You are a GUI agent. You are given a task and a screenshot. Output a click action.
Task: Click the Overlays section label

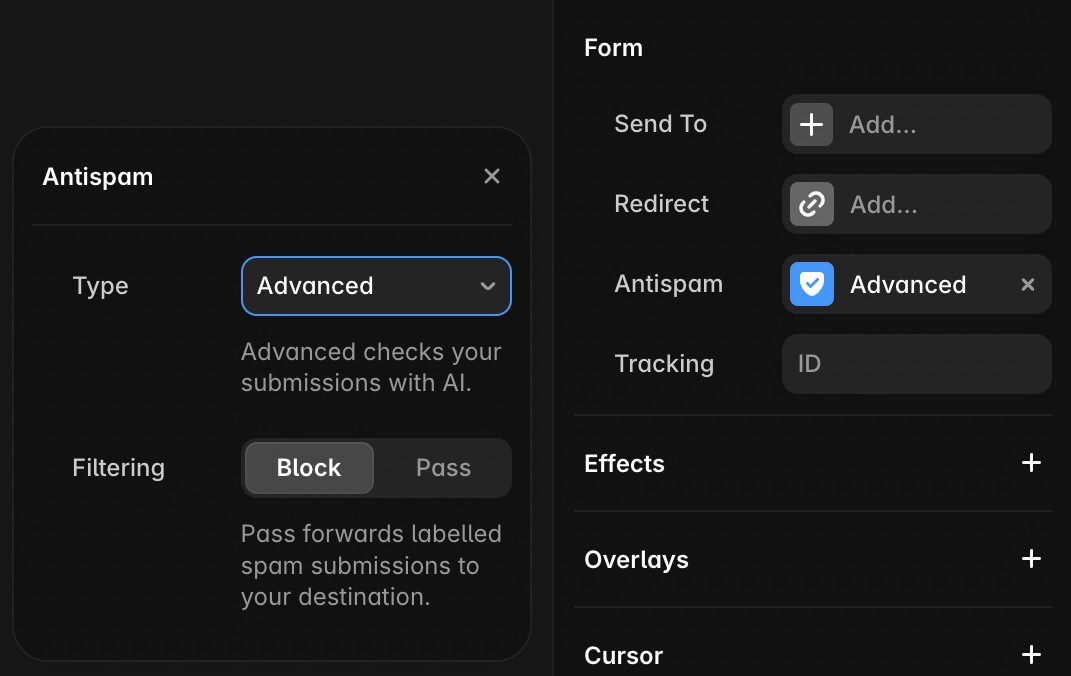pyautogui.click(x=637, y=560)
